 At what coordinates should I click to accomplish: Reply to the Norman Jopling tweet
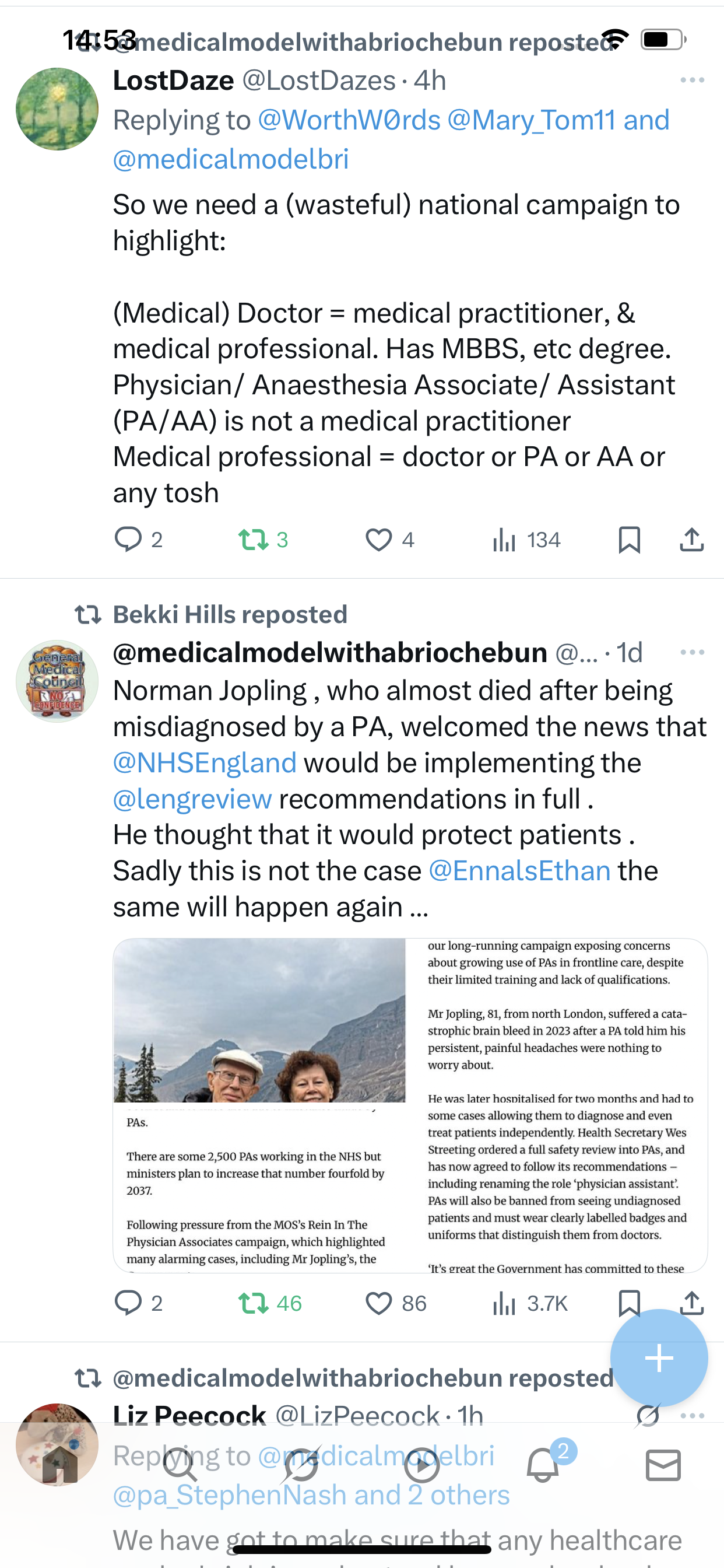(x=128, y=1303)
